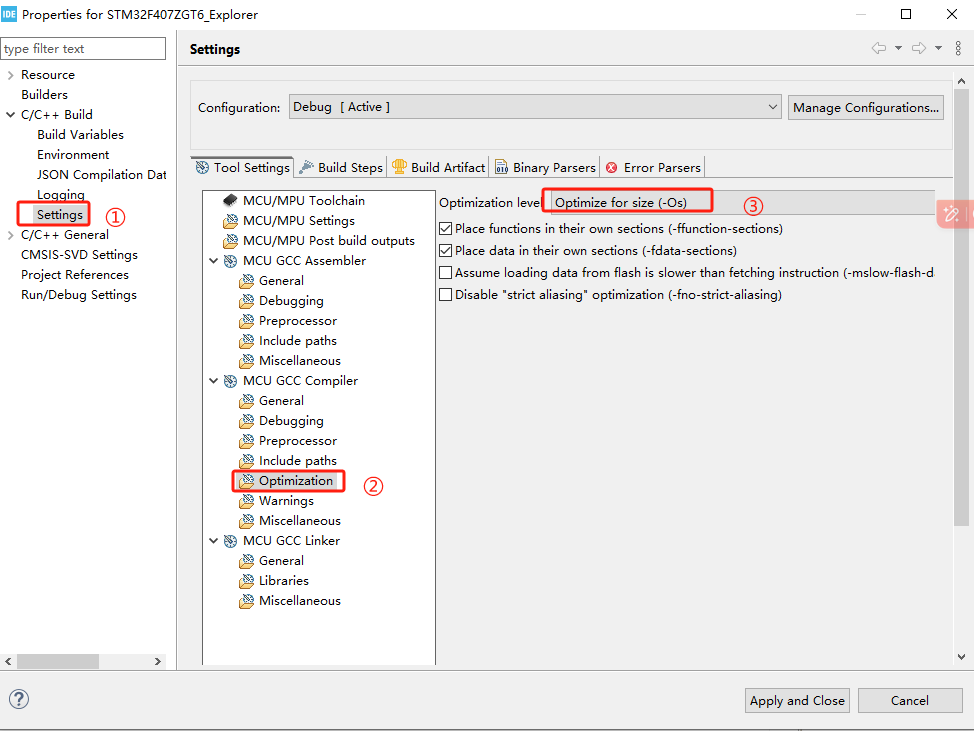Image resolution: width=974 pixels, height=731 pixels.
Task: Open the help question mark icon
Action: 19,699
